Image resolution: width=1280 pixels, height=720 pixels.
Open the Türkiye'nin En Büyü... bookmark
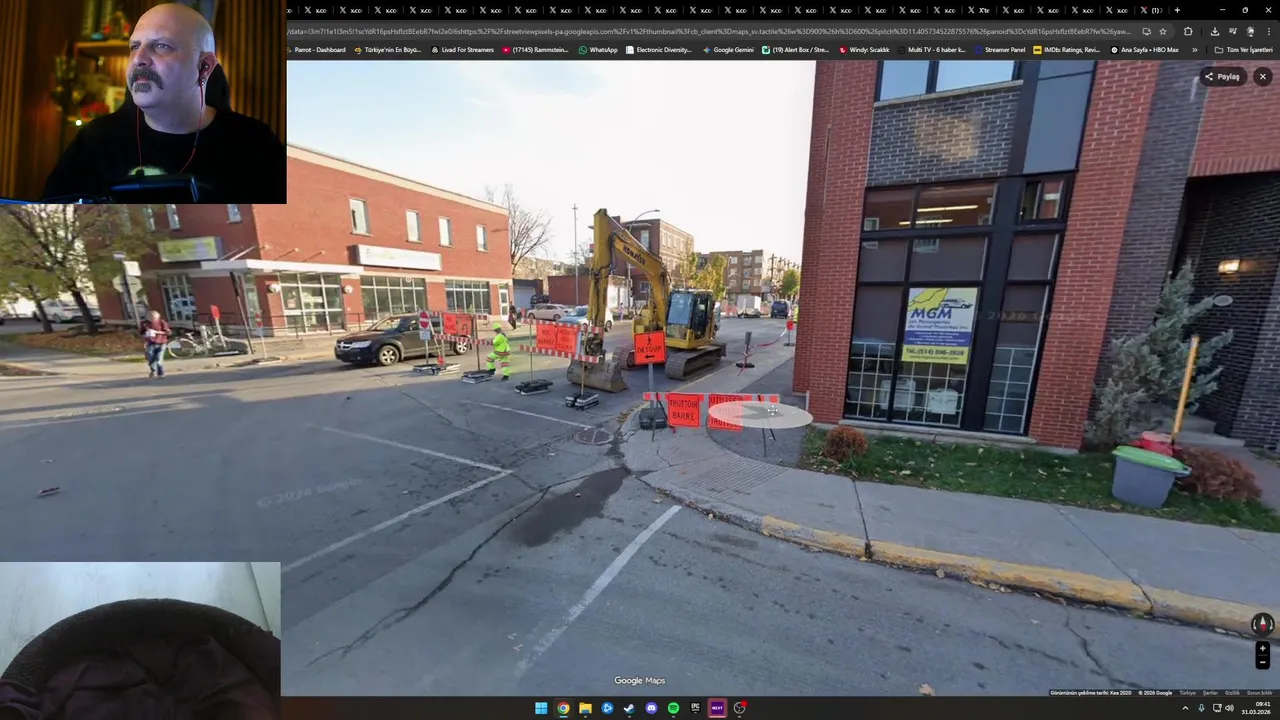coord(388,50)
